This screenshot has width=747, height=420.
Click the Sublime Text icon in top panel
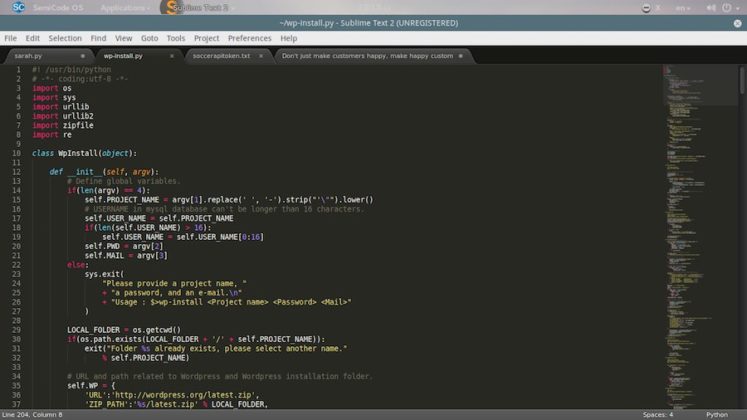point(171,7)
